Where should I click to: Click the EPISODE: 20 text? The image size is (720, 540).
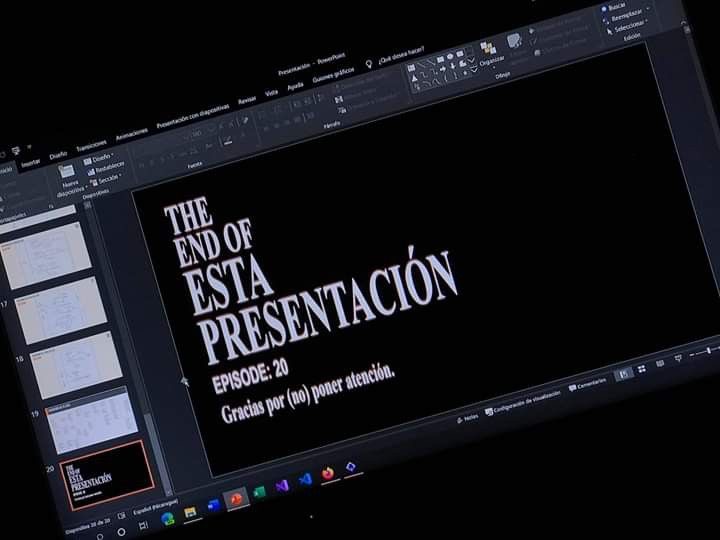[250, 376]
